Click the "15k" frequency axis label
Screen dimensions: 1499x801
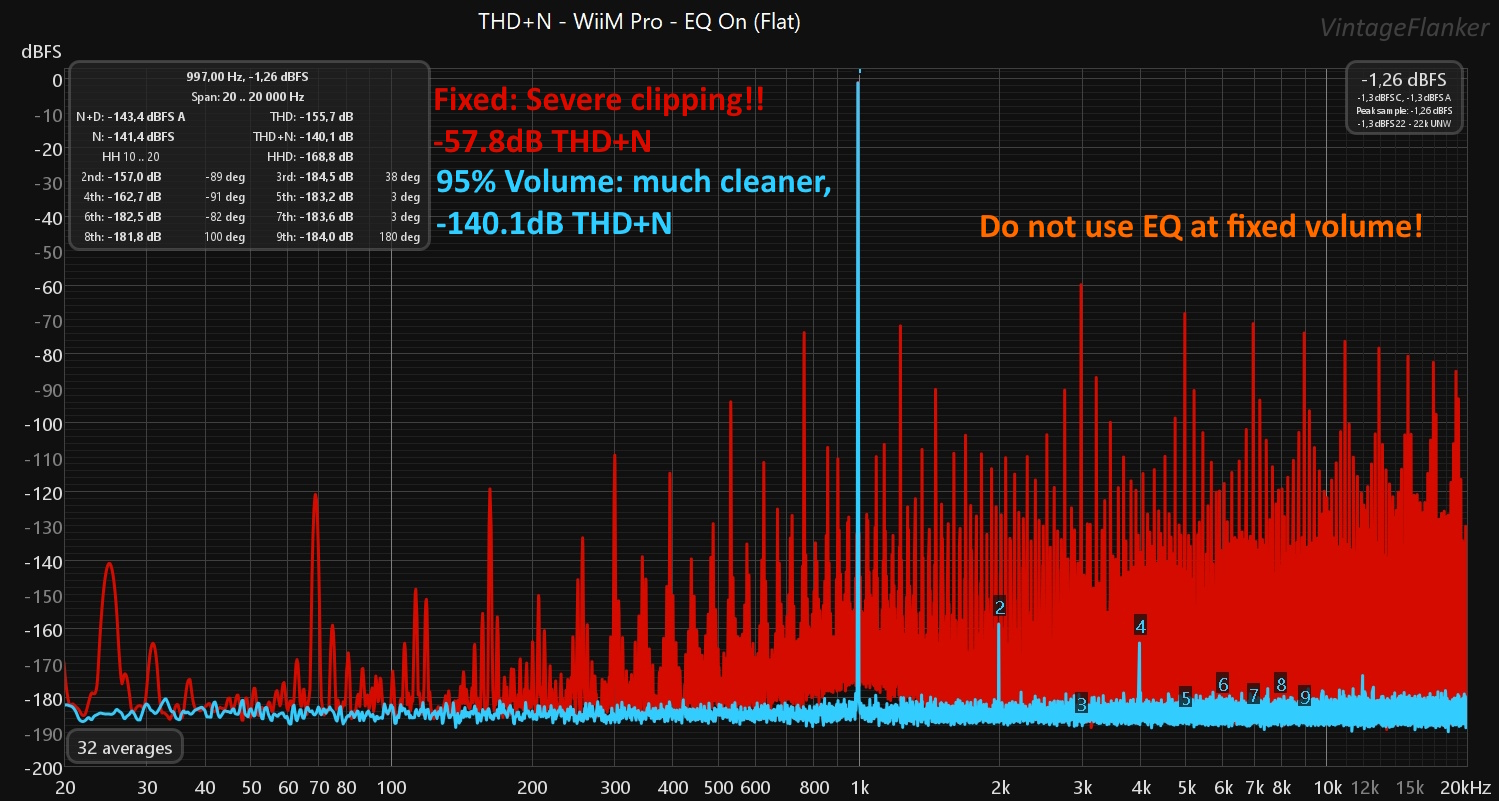1410,786
